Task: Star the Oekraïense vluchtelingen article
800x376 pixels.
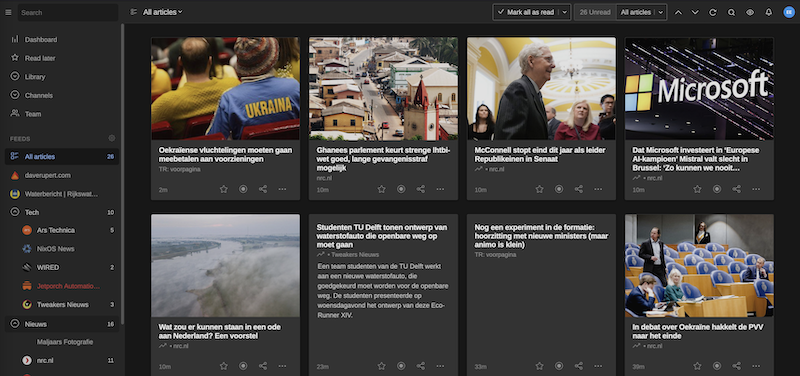Action: click(223, 189)
